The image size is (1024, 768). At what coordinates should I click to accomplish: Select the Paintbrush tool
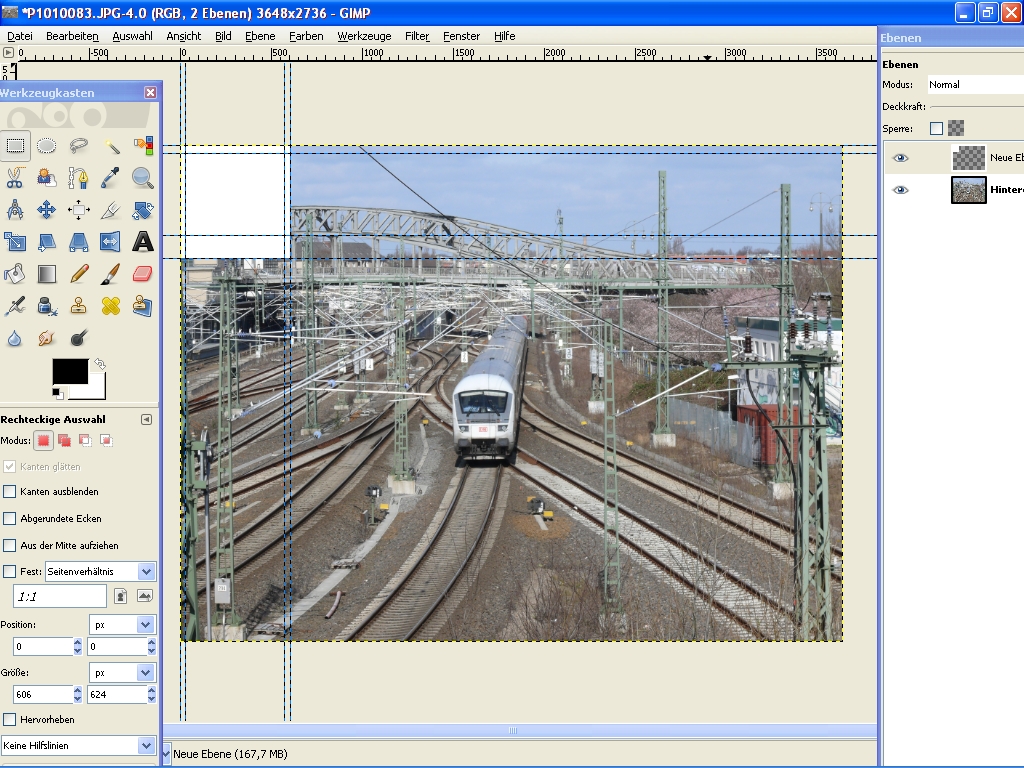(111, 274)
